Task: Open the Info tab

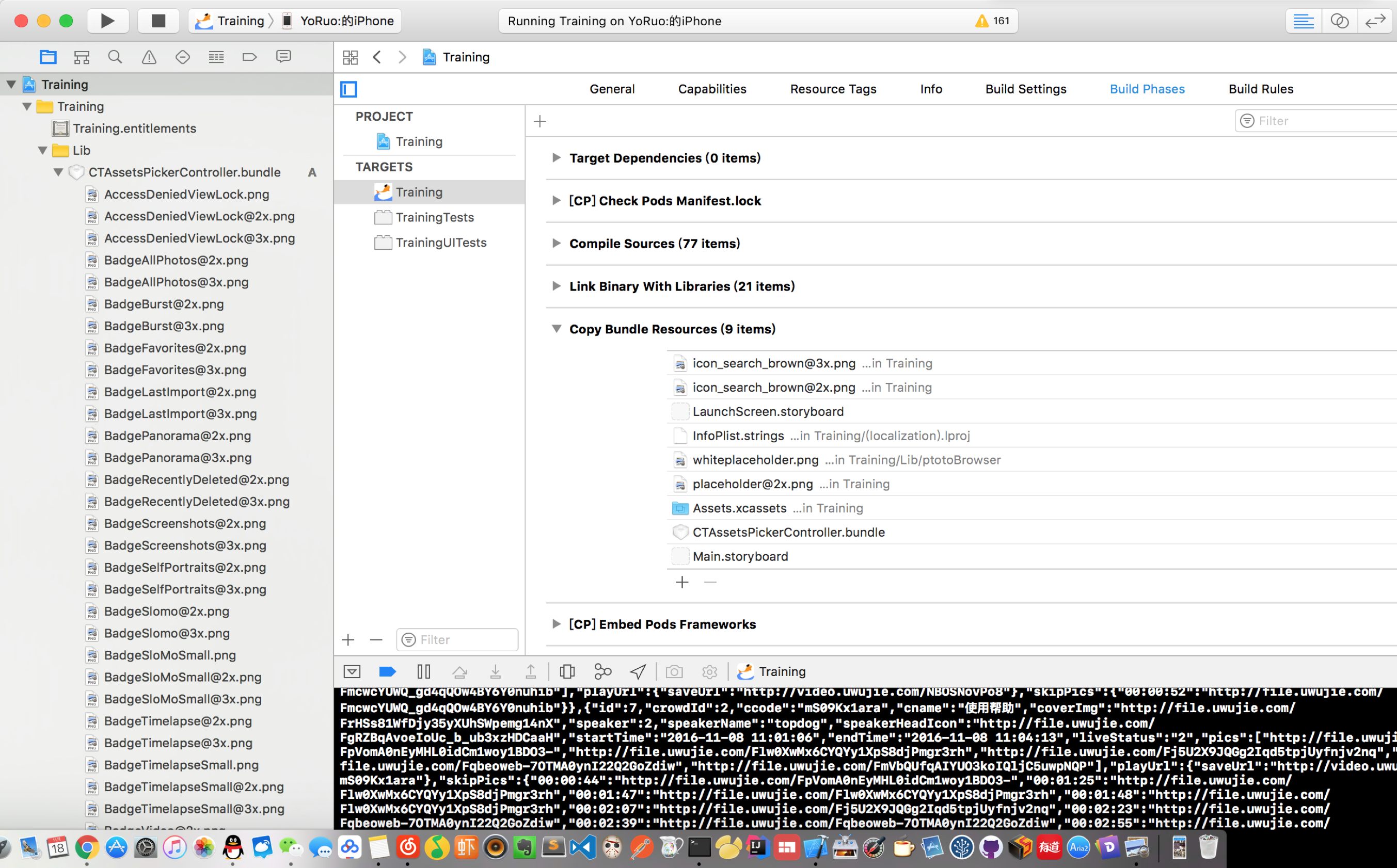Action: [x=931, y=89]
